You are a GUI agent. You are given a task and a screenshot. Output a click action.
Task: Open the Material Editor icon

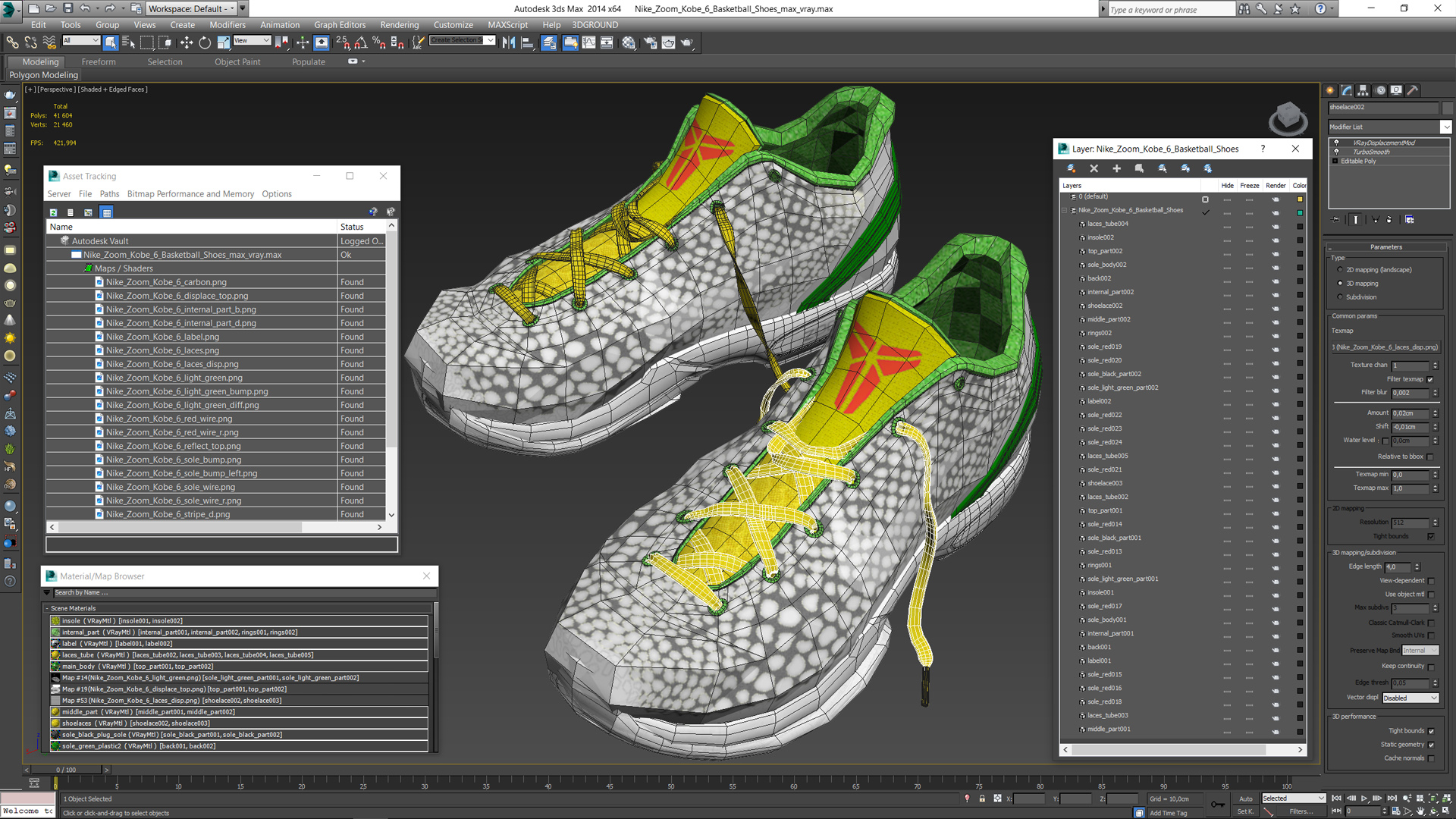pyautogui.click(x=629, y=42)
